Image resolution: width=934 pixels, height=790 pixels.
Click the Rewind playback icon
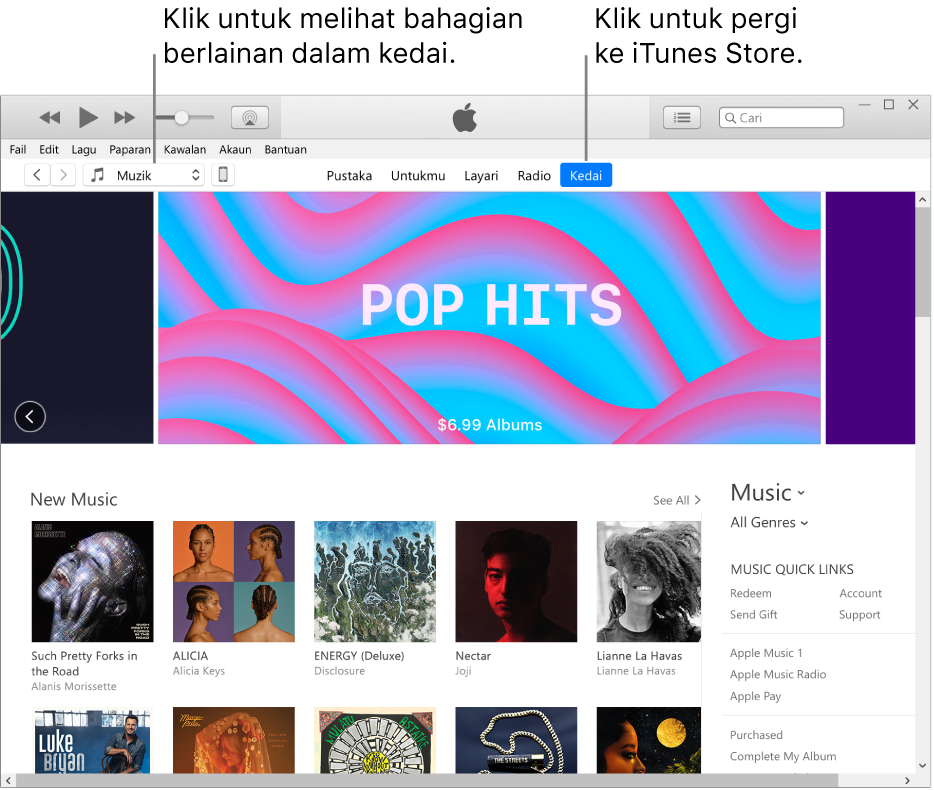[x=49, y=117]
